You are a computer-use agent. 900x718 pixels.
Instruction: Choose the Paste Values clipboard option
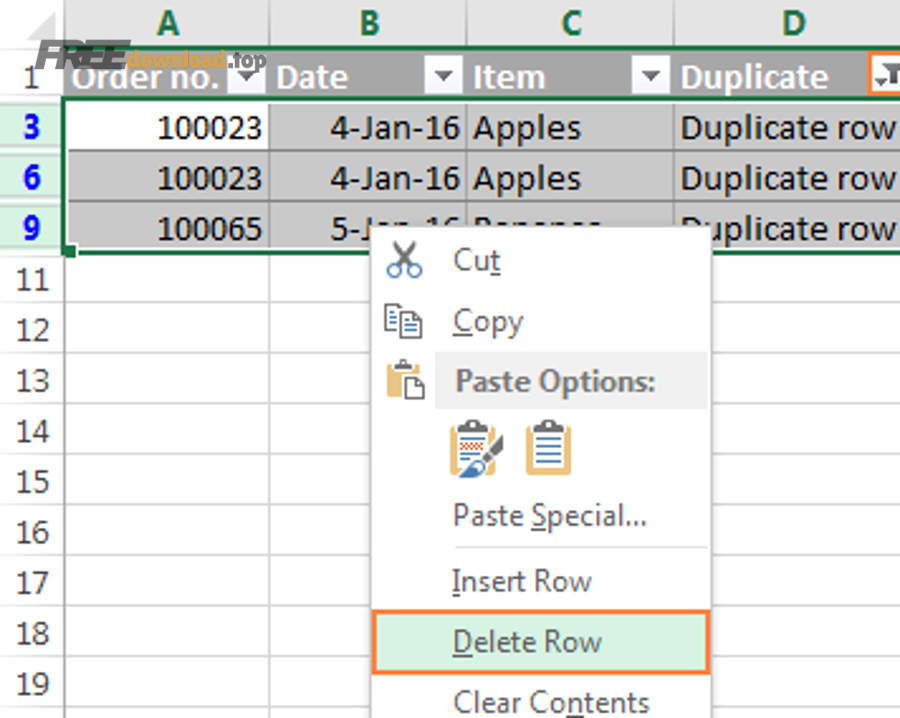click(x=548, y=448)
